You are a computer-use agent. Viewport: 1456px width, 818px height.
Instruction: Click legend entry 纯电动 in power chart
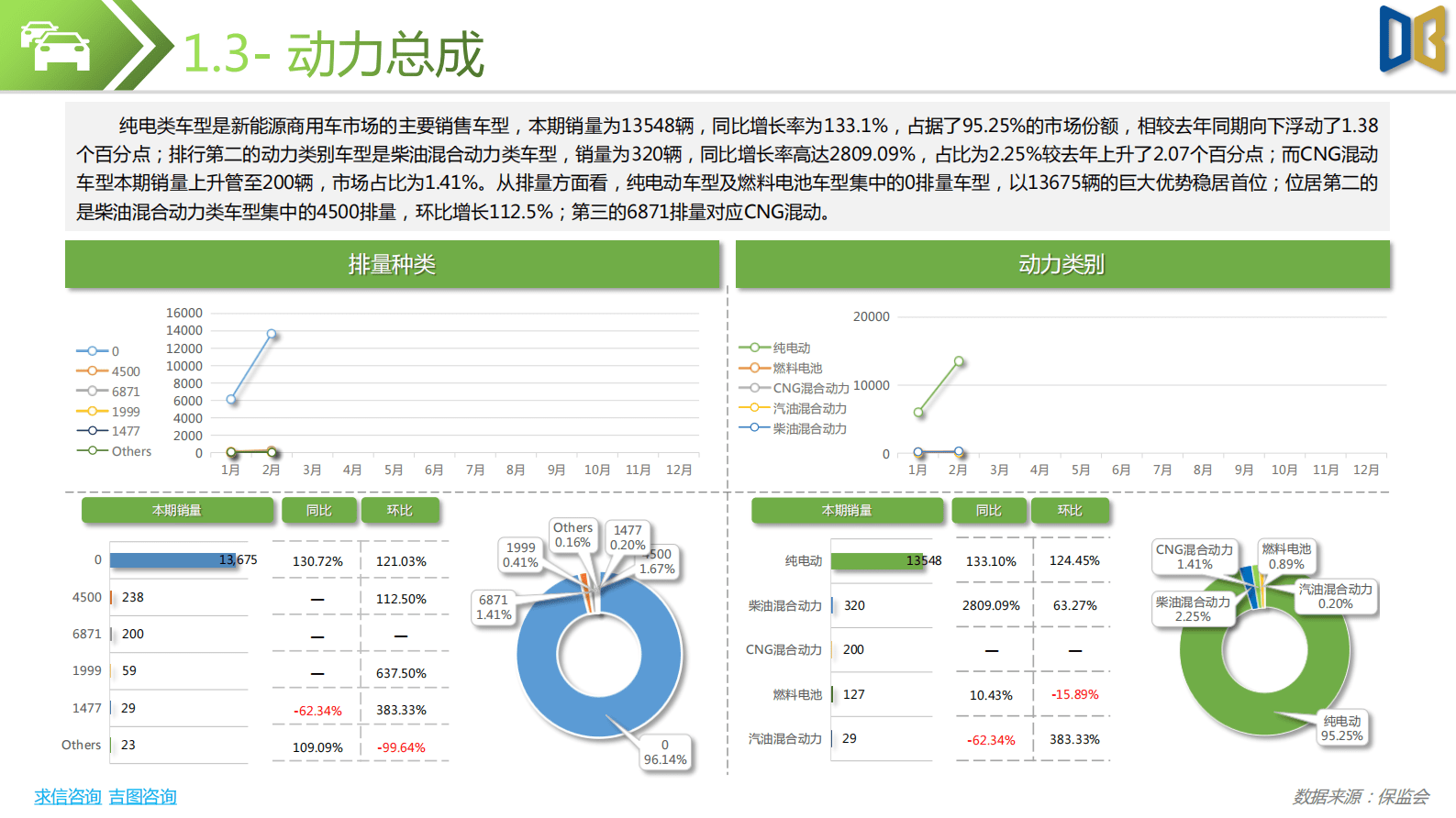click(x=775, y=348)
